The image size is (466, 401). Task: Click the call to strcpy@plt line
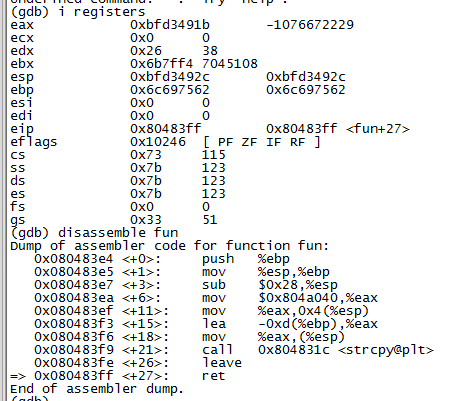(x=234, y=350)
